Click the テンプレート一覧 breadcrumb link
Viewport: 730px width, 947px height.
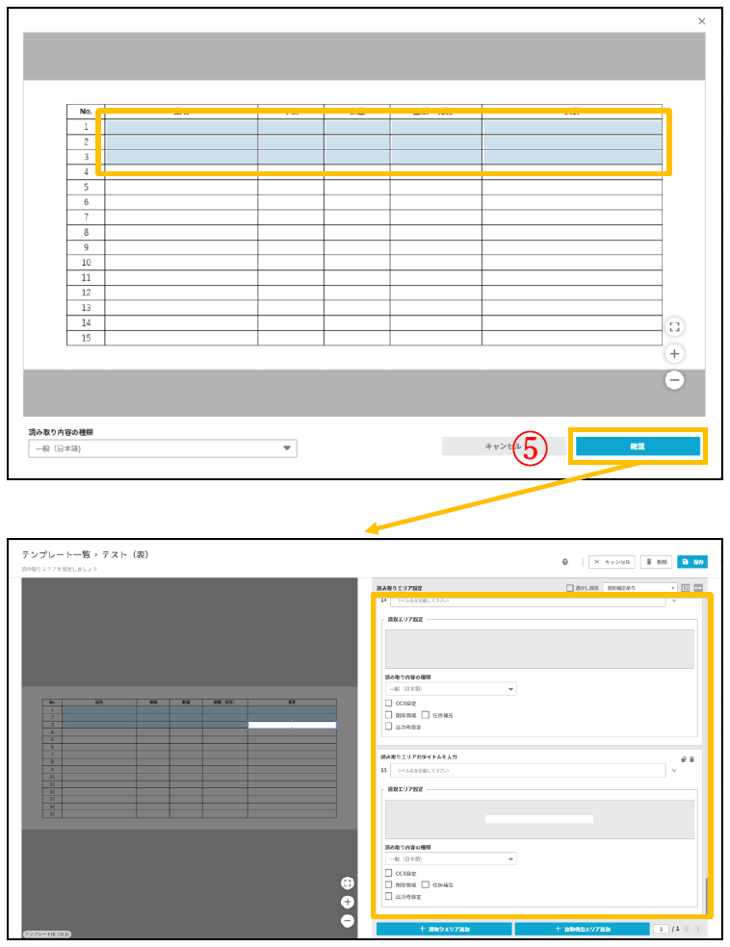54,554
